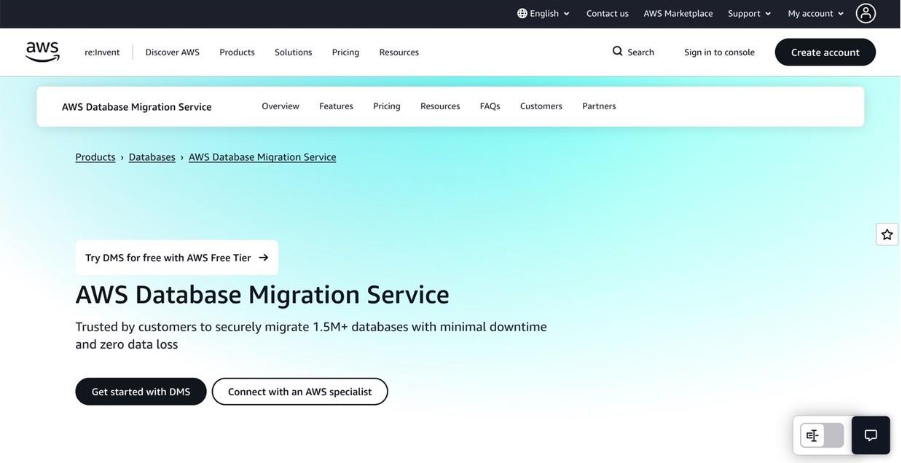The width and height of the screenshot is (901, 463).
Task: Expand the English language dropdown
Action: tap(543, 13)
